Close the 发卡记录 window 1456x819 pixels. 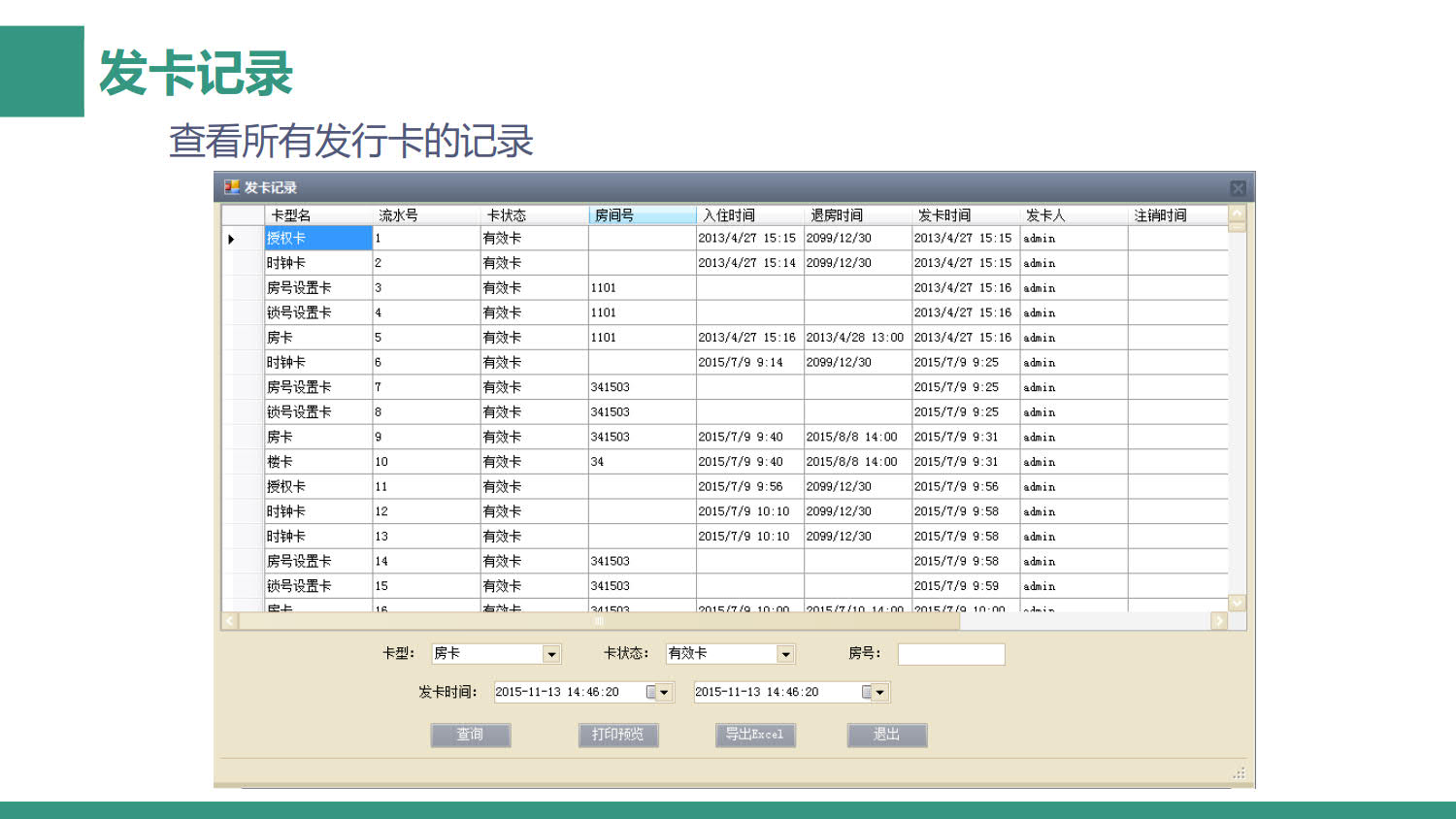point(1238,188)
